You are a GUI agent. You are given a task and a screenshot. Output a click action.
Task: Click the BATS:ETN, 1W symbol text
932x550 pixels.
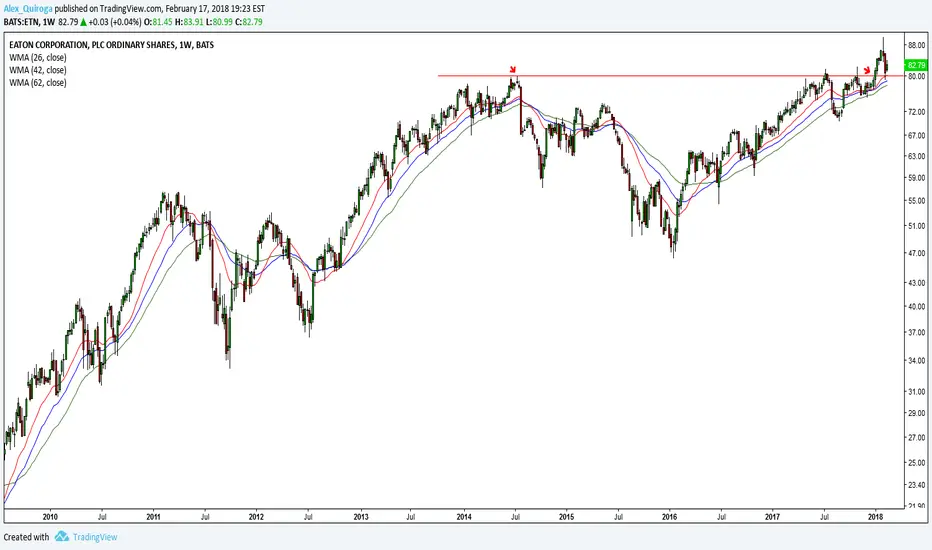click(x=29, y=22)
